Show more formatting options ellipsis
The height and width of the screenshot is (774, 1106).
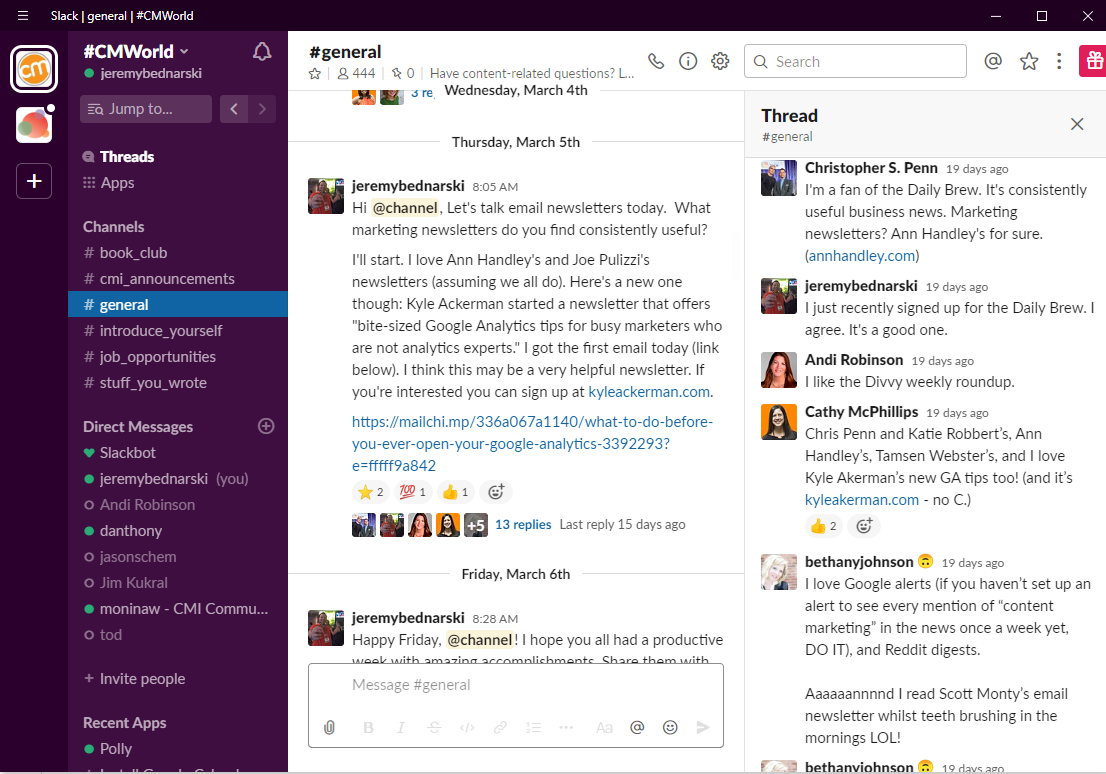(566, 727)
